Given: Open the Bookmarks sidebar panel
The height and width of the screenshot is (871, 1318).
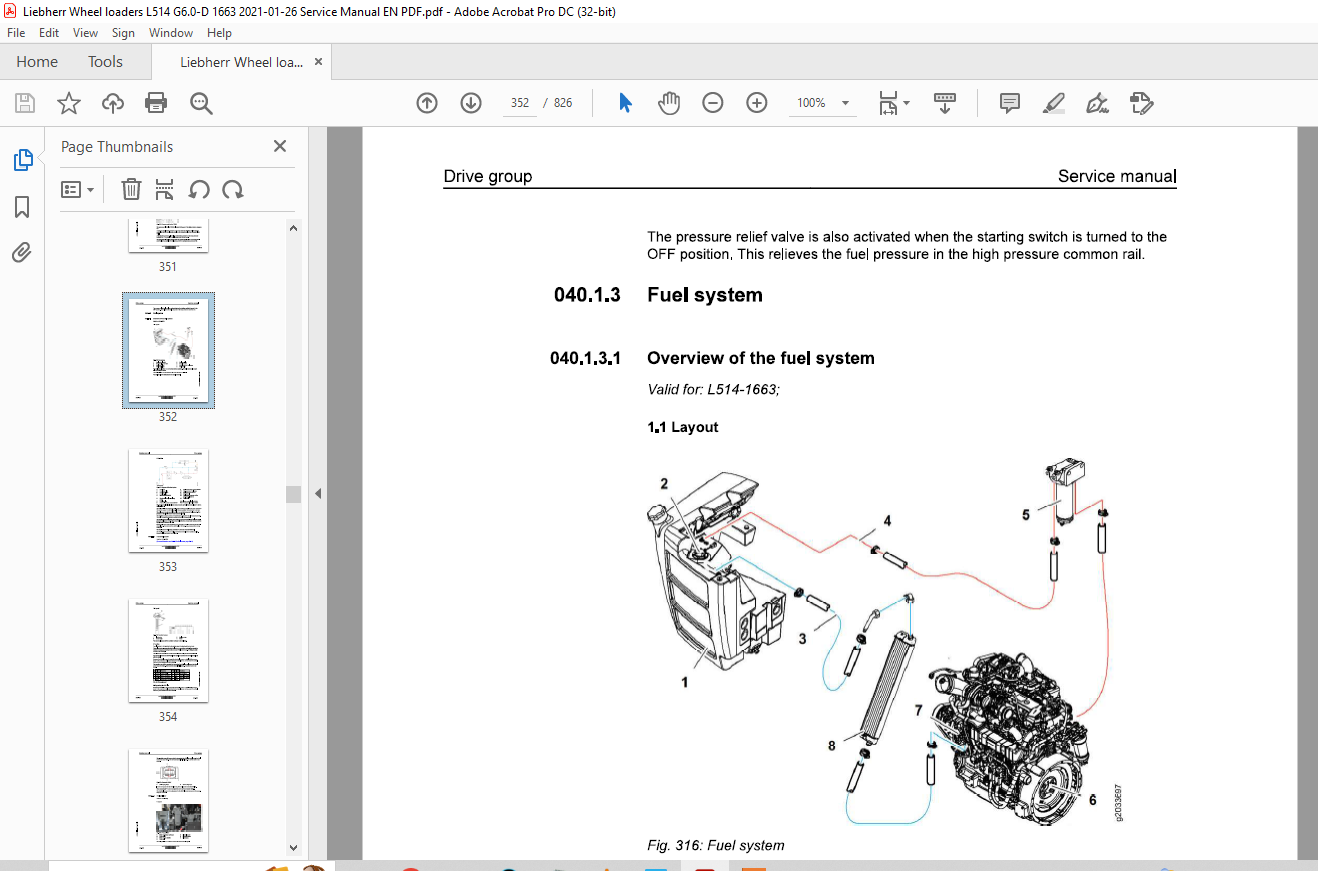Looking at the screenshot, I should point(22,207).
